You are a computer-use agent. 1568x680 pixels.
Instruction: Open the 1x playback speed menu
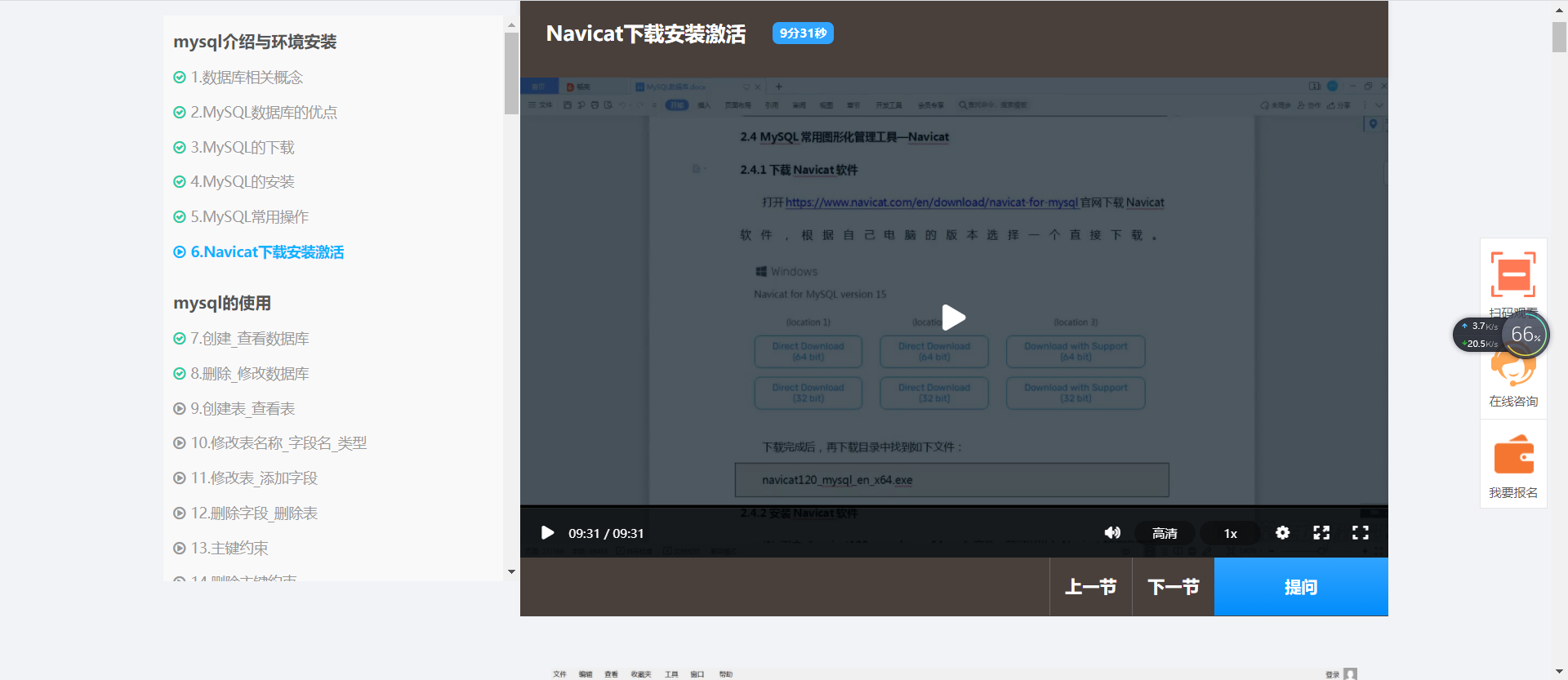(x=1230, y=533)
